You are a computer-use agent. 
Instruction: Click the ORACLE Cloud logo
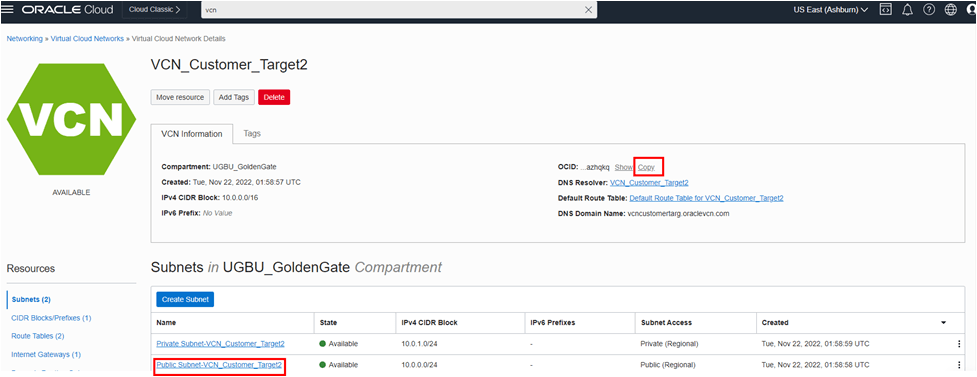(67, 10)
